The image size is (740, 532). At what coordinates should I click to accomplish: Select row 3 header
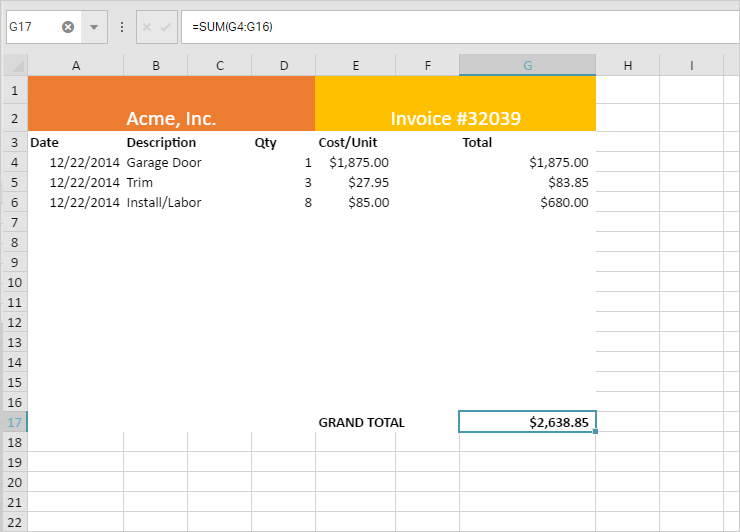[x=15, y=142]
